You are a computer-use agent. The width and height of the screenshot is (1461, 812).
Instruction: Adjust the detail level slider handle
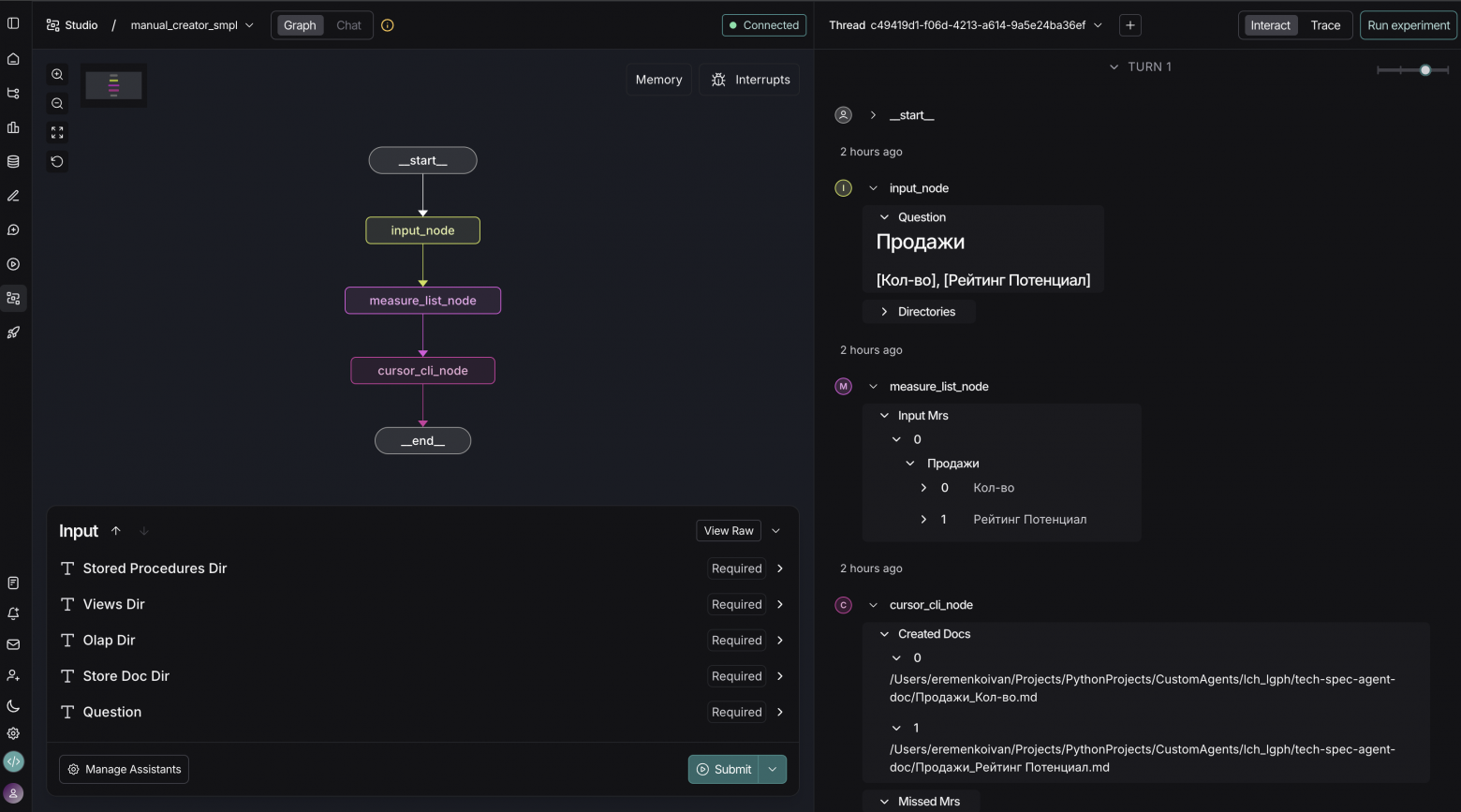tap(1425, 70)
